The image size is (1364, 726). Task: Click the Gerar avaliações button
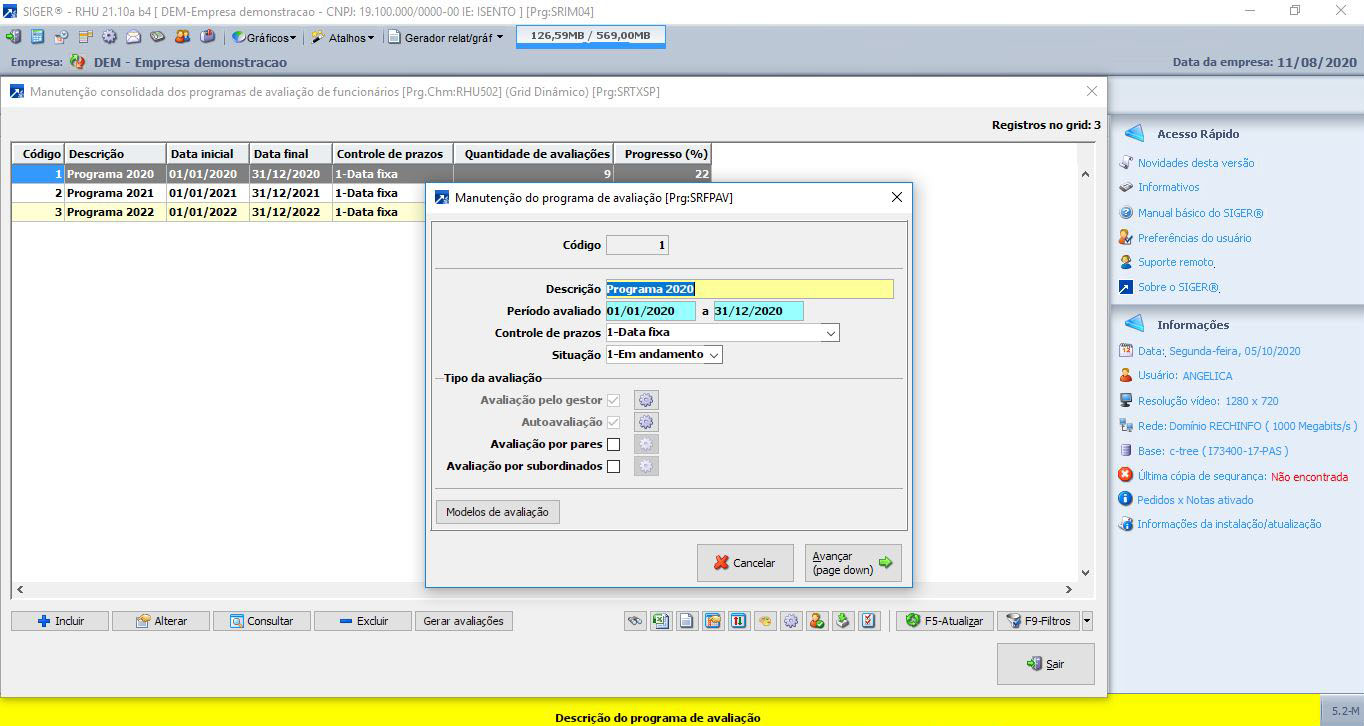tap(464, 621)
